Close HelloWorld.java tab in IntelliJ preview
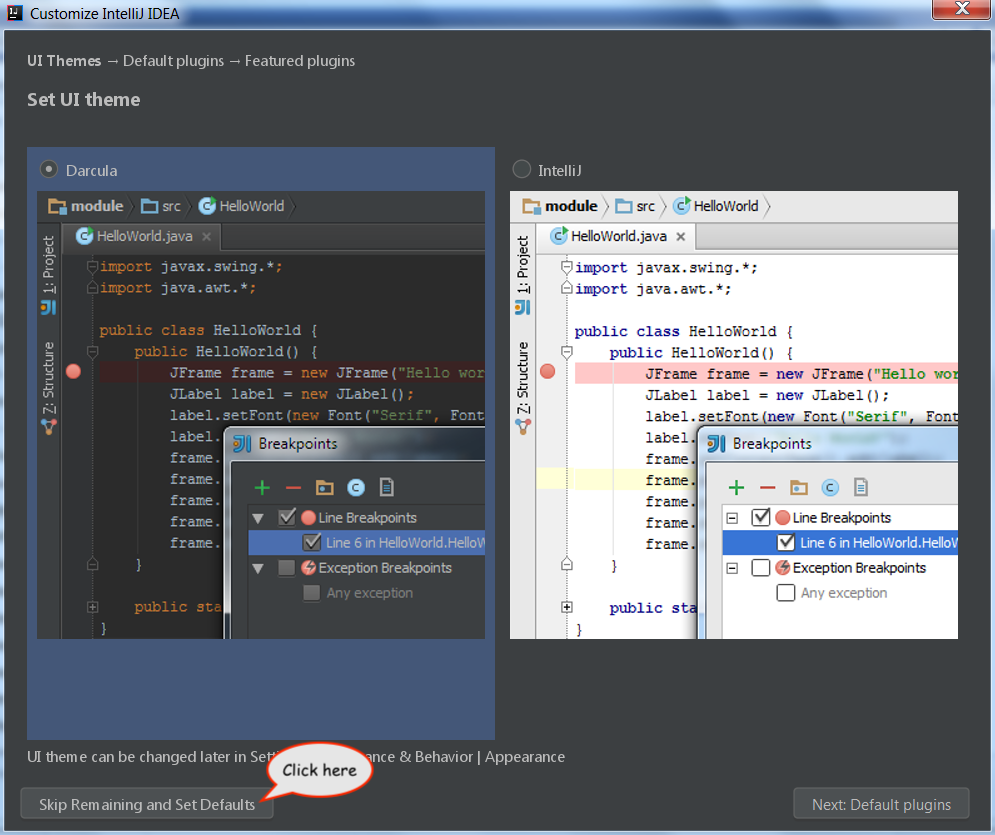 pyautogui.click(x=680, y=237)
